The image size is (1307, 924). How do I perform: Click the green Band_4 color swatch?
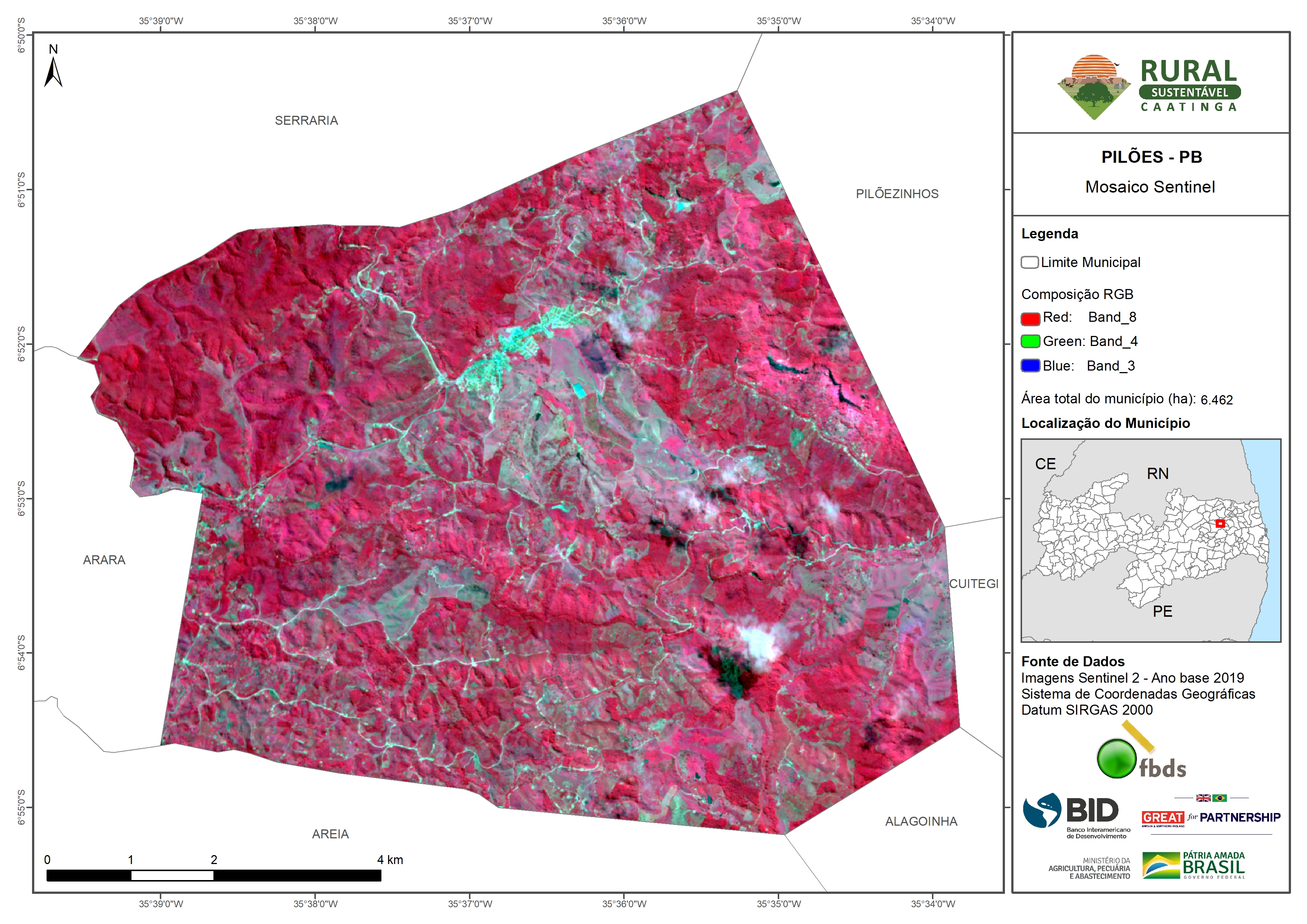[1030, 342]
